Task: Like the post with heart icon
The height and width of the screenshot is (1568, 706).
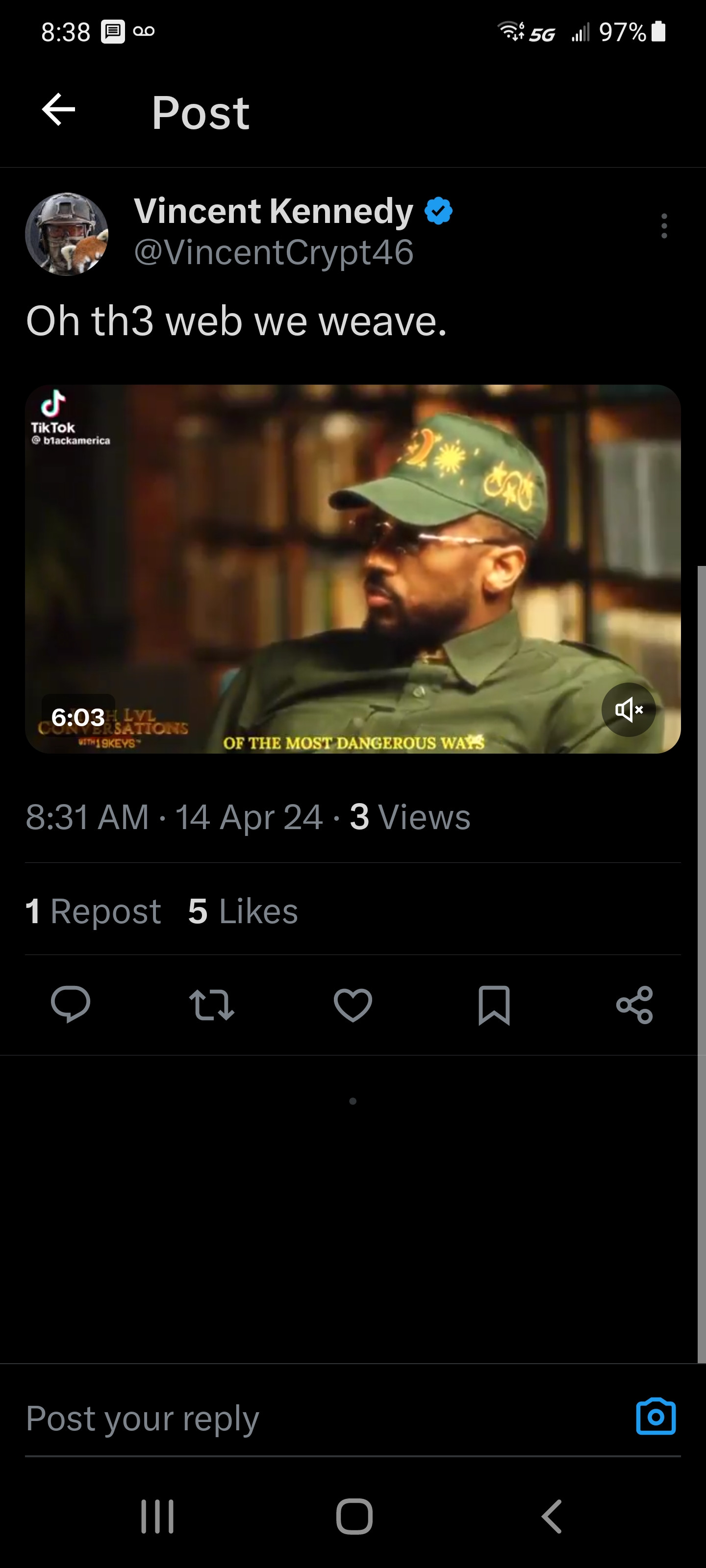Action: click(353, 1004)
